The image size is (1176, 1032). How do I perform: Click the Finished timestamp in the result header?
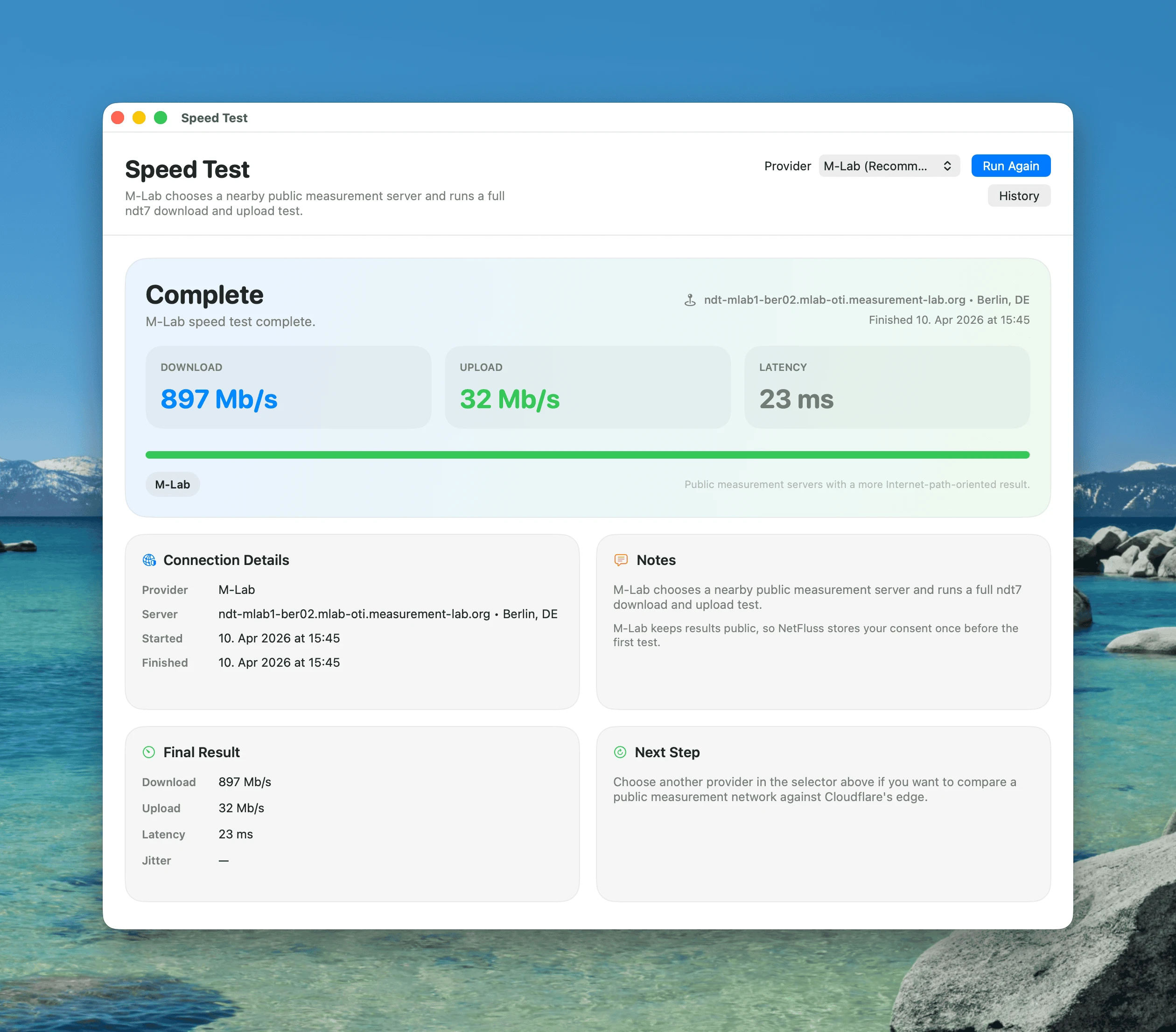pyautogui.click(x=948, y=320)
